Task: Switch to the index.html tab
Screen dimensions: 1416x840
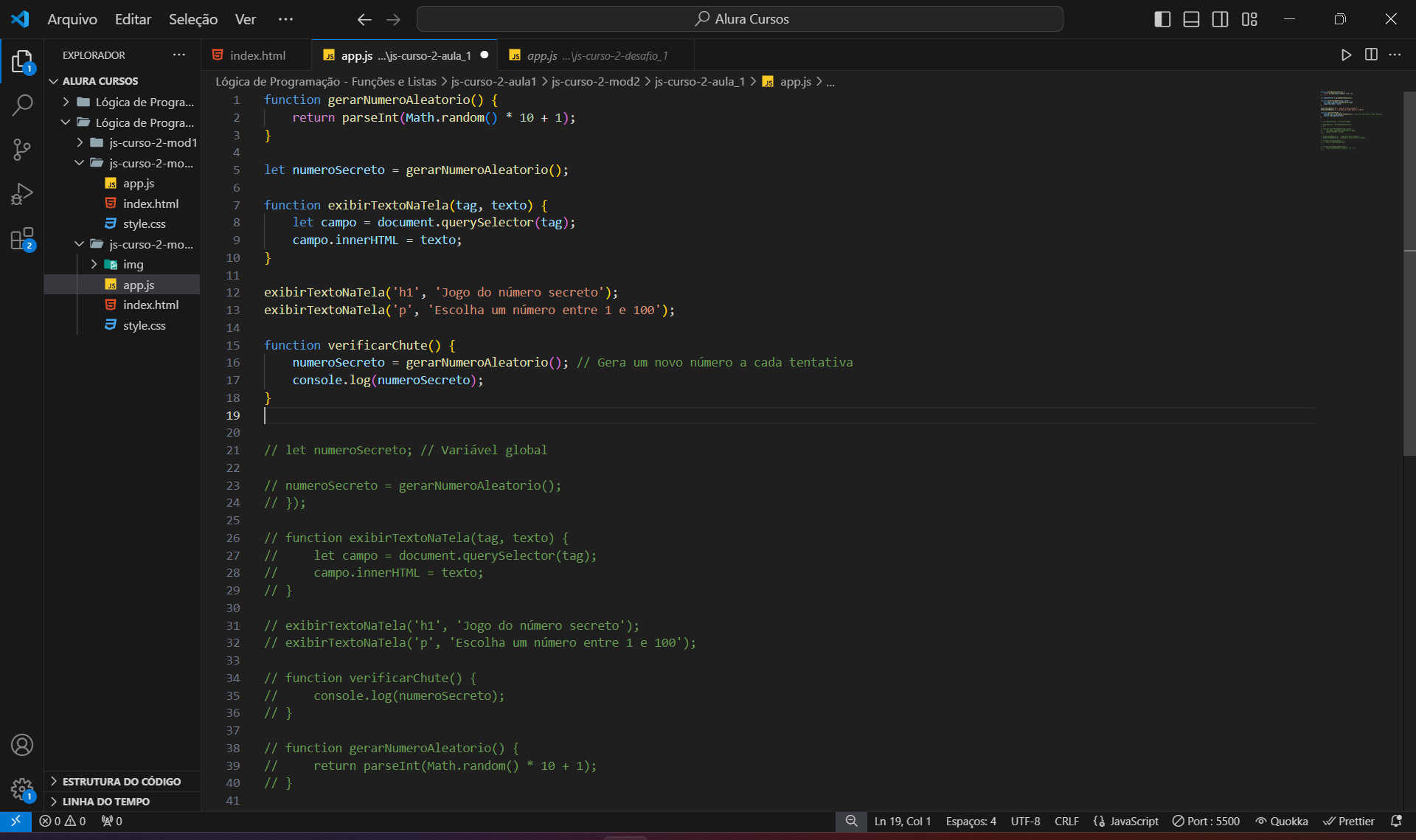Action: (256, 55)
